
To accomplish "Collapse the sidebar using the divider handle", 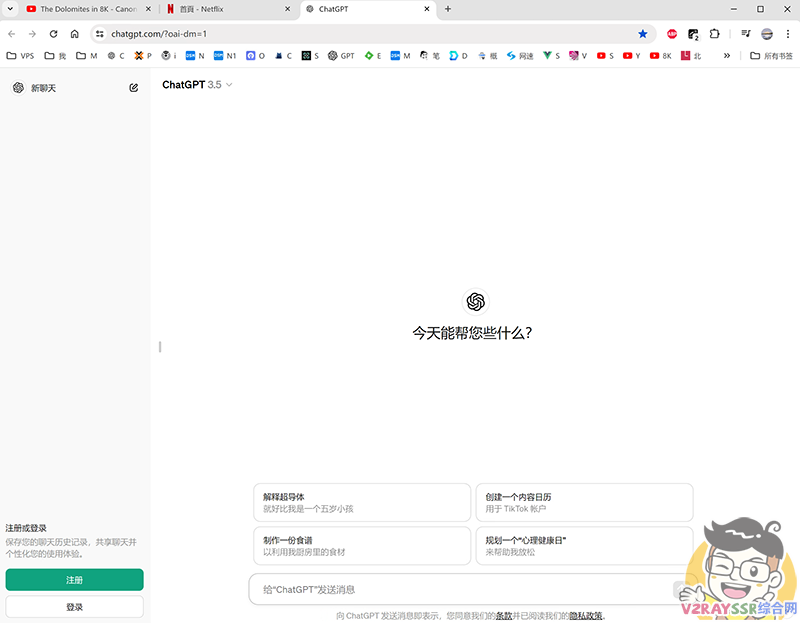I will (160, 347).
